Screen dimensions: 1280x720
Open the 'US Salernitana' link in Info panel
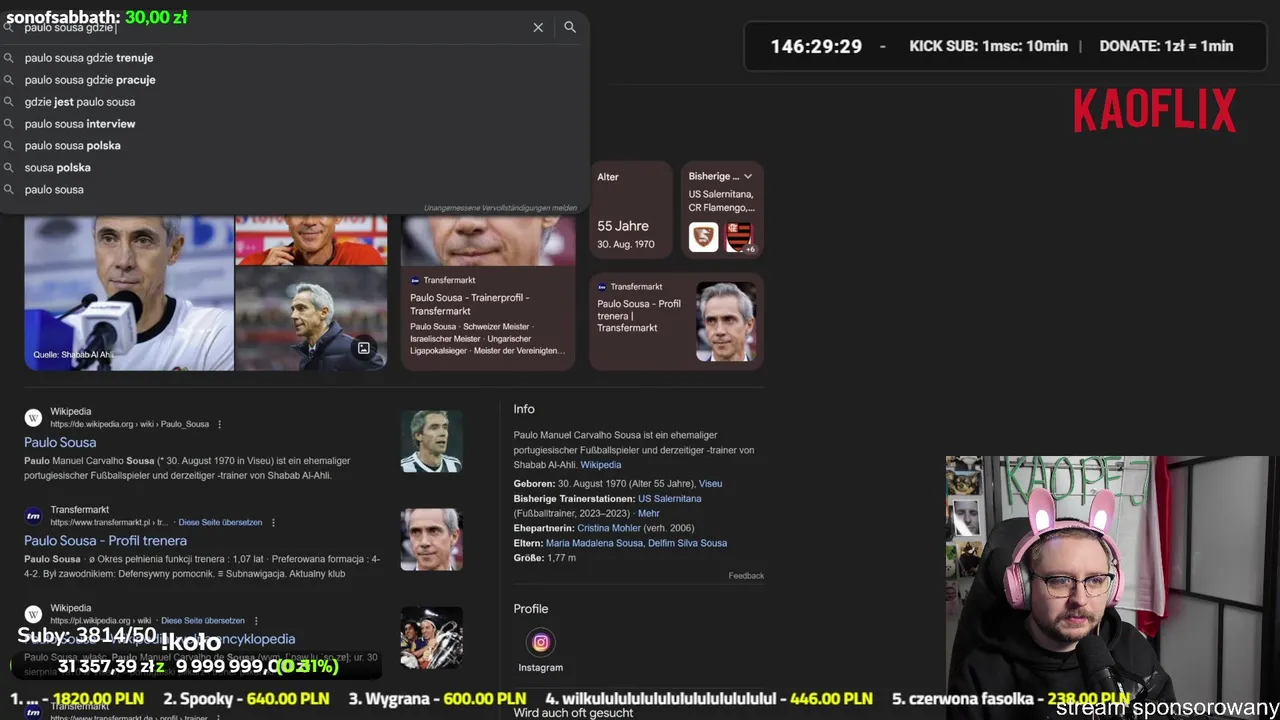pos(670,498)
